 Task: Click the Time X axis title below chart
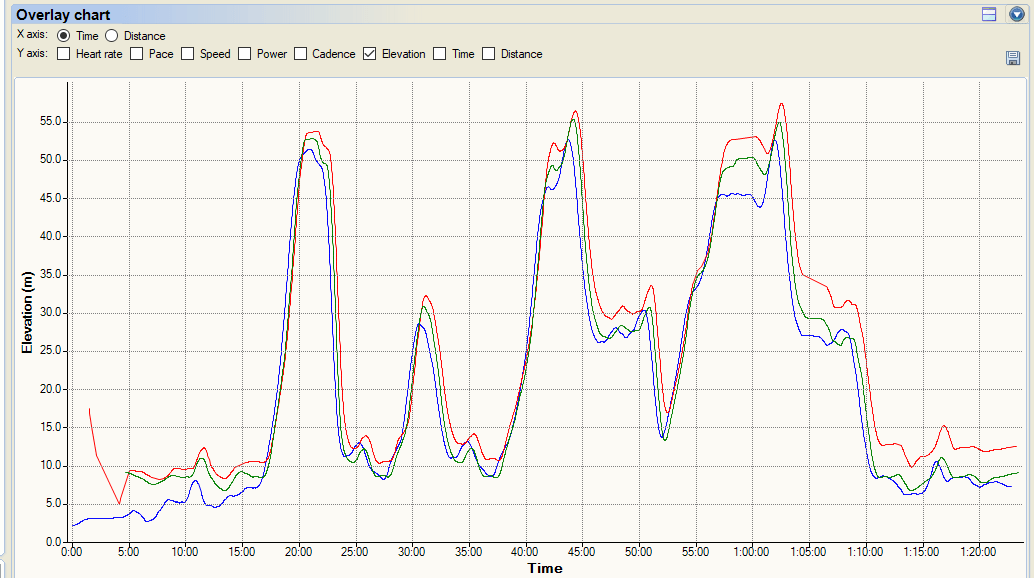coord(545,569)
